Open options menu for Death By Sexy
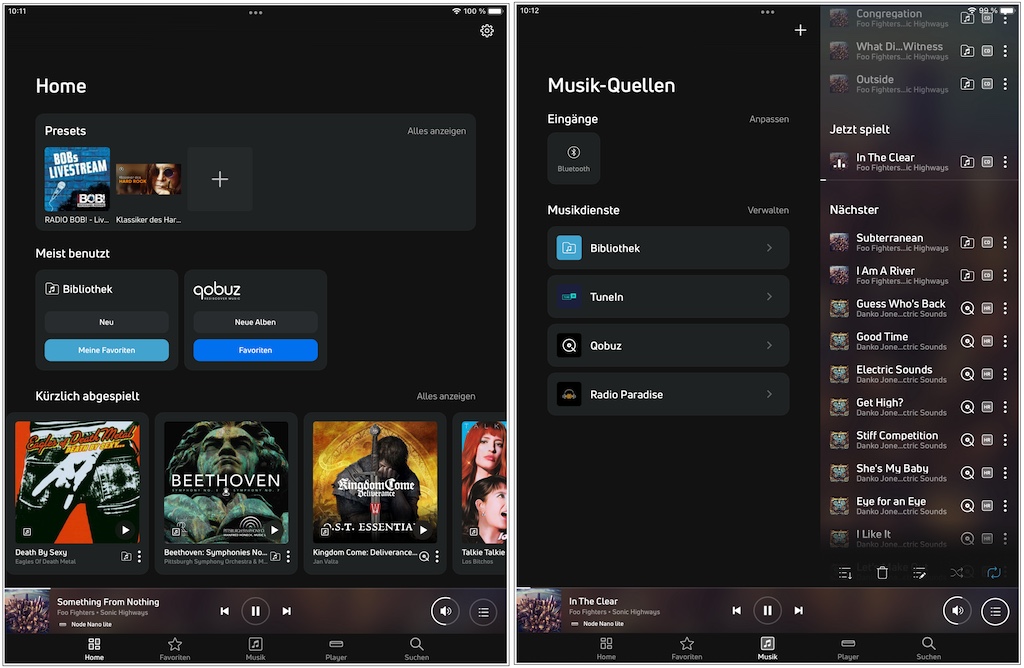Screen dimensions: 1024x668 139,556
